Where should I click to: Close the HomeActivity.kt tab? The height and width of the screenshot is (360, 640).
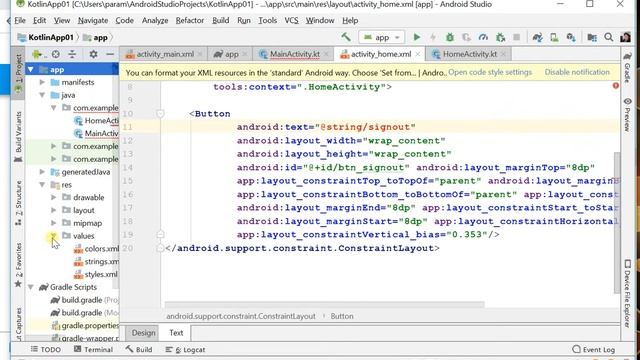(x=503, y=54)
